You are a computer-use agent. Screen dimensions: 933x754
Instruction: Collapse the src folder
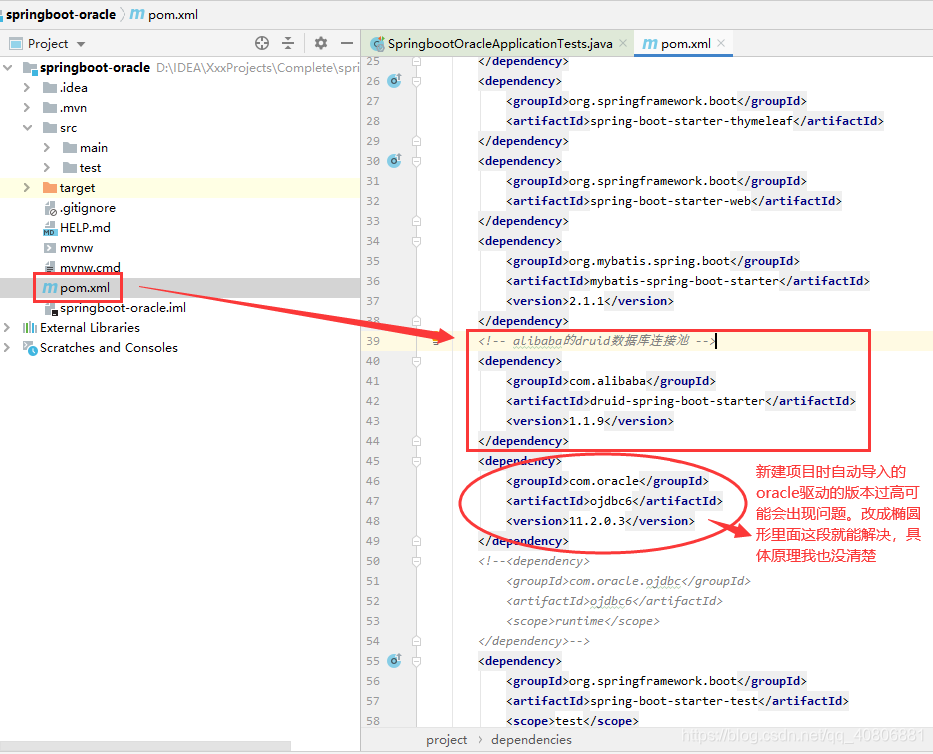tap(27, 127)
